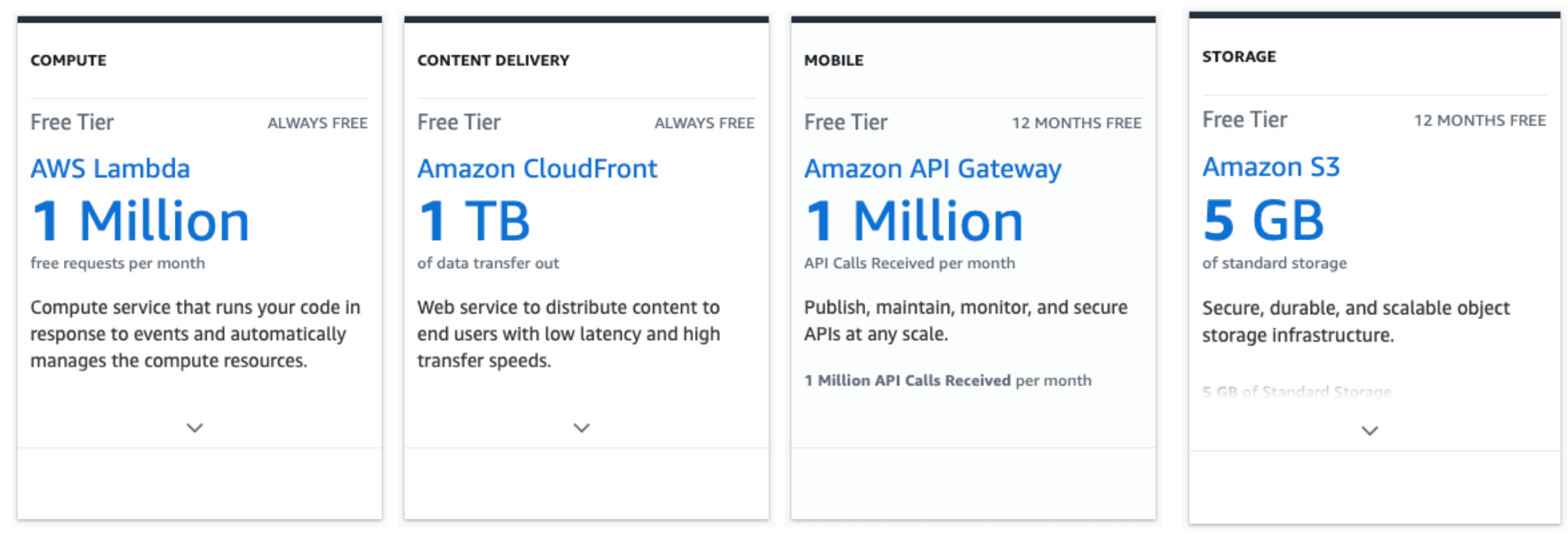Viewport: 1568px width, 535px height.
Task: Click the 5 GB storage figure
Action: [1263, 219]
